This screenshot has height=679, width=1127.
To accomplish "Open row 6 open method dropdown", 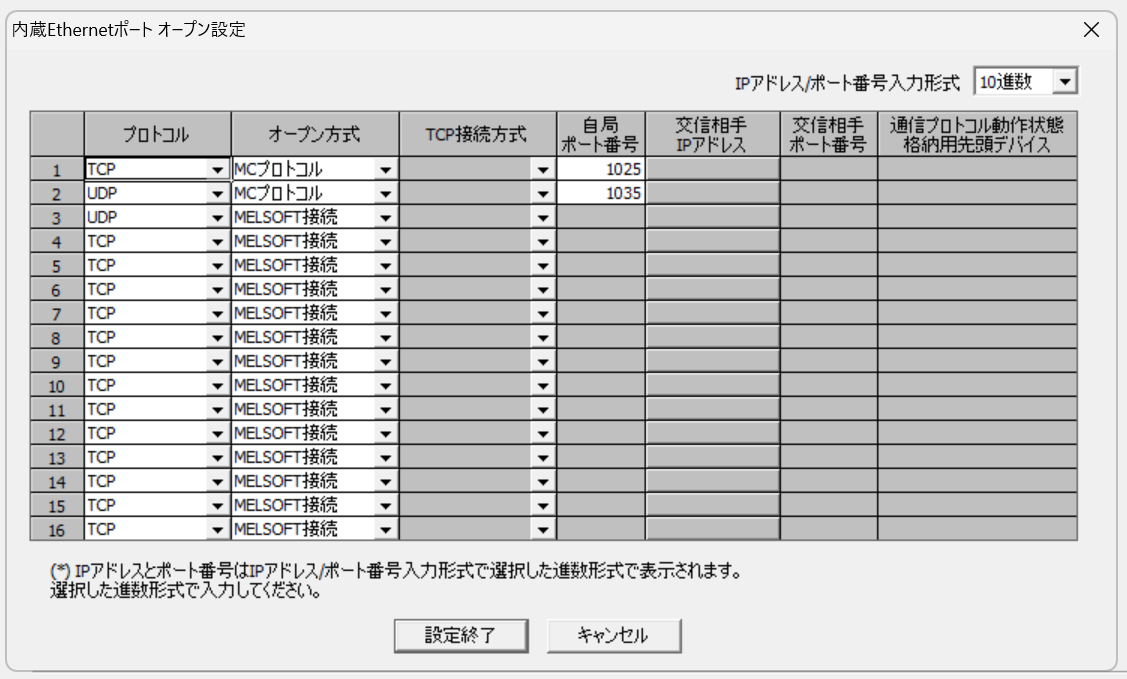I will pyautogui.click(x=385, y=290).
